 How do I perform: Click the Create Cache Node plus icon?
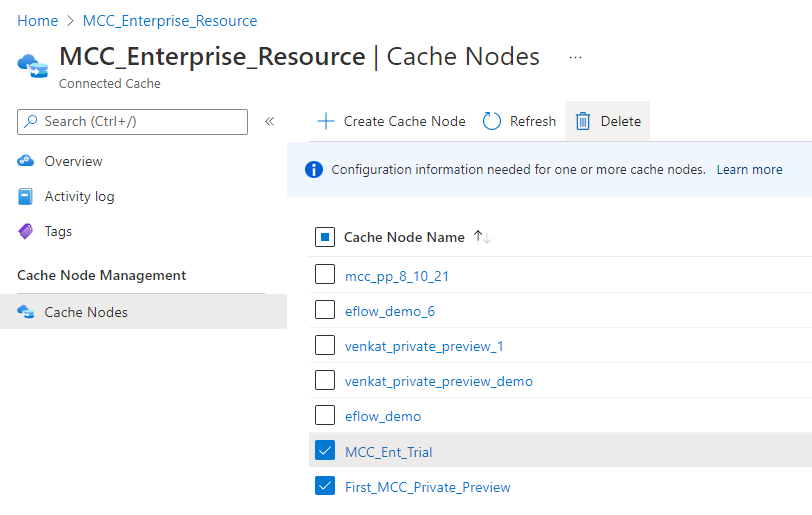click(325, 121)
